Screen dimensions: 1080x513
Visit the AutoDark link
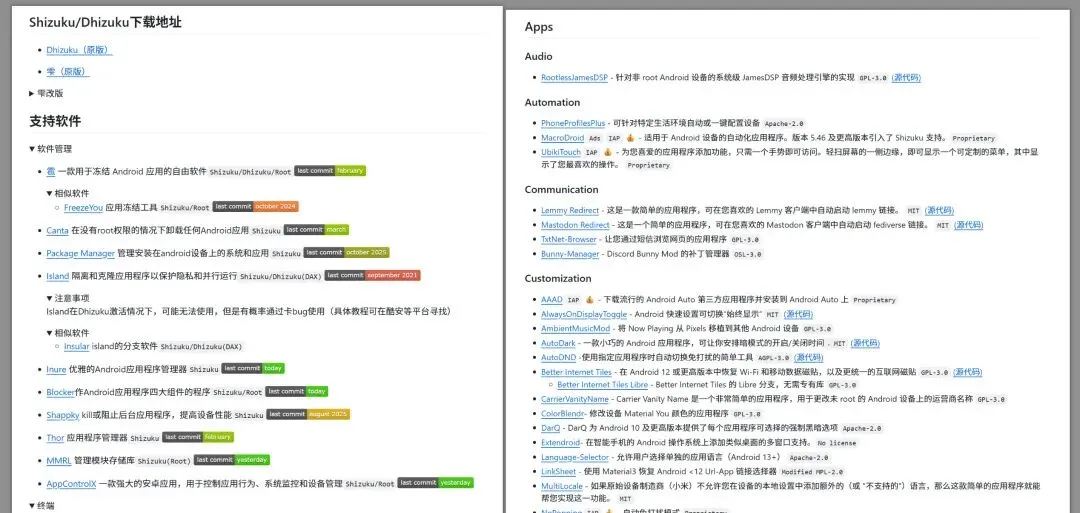point(558,343)
